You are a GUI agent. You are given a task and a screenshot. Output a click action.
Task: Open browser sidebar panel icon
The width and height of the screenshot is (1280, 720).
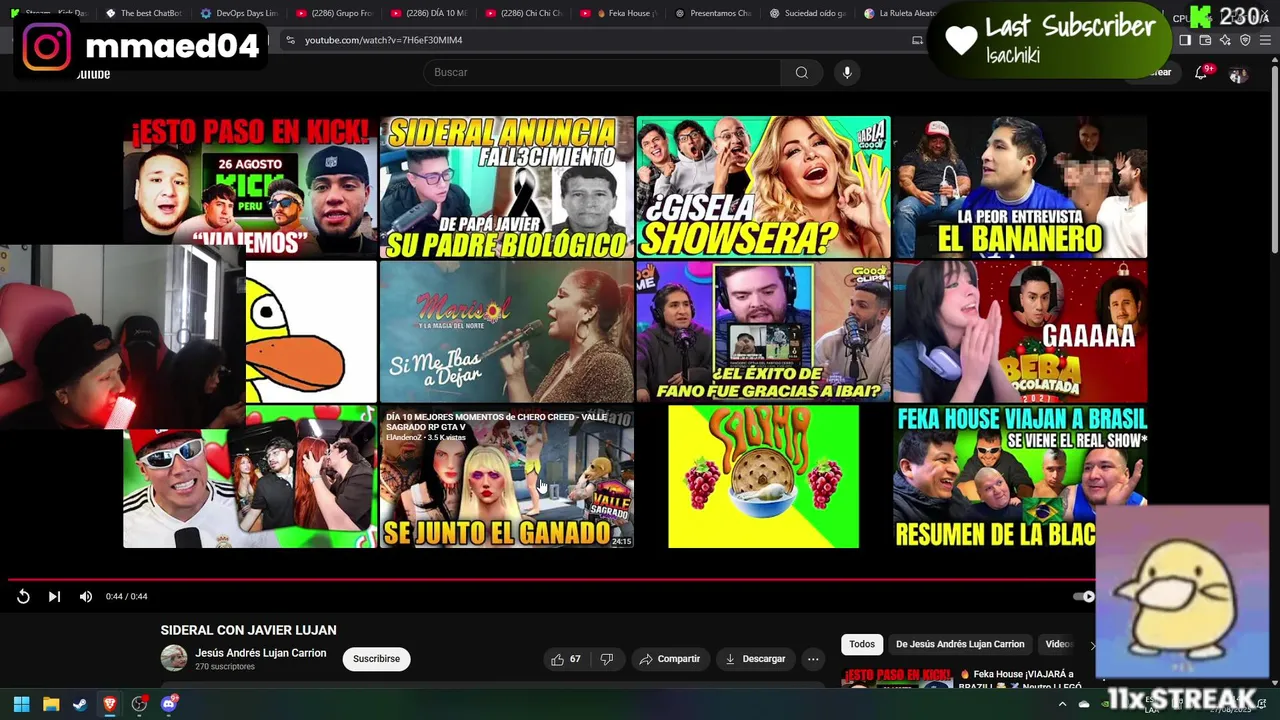pyautogui.click(x=1185, y=40)
